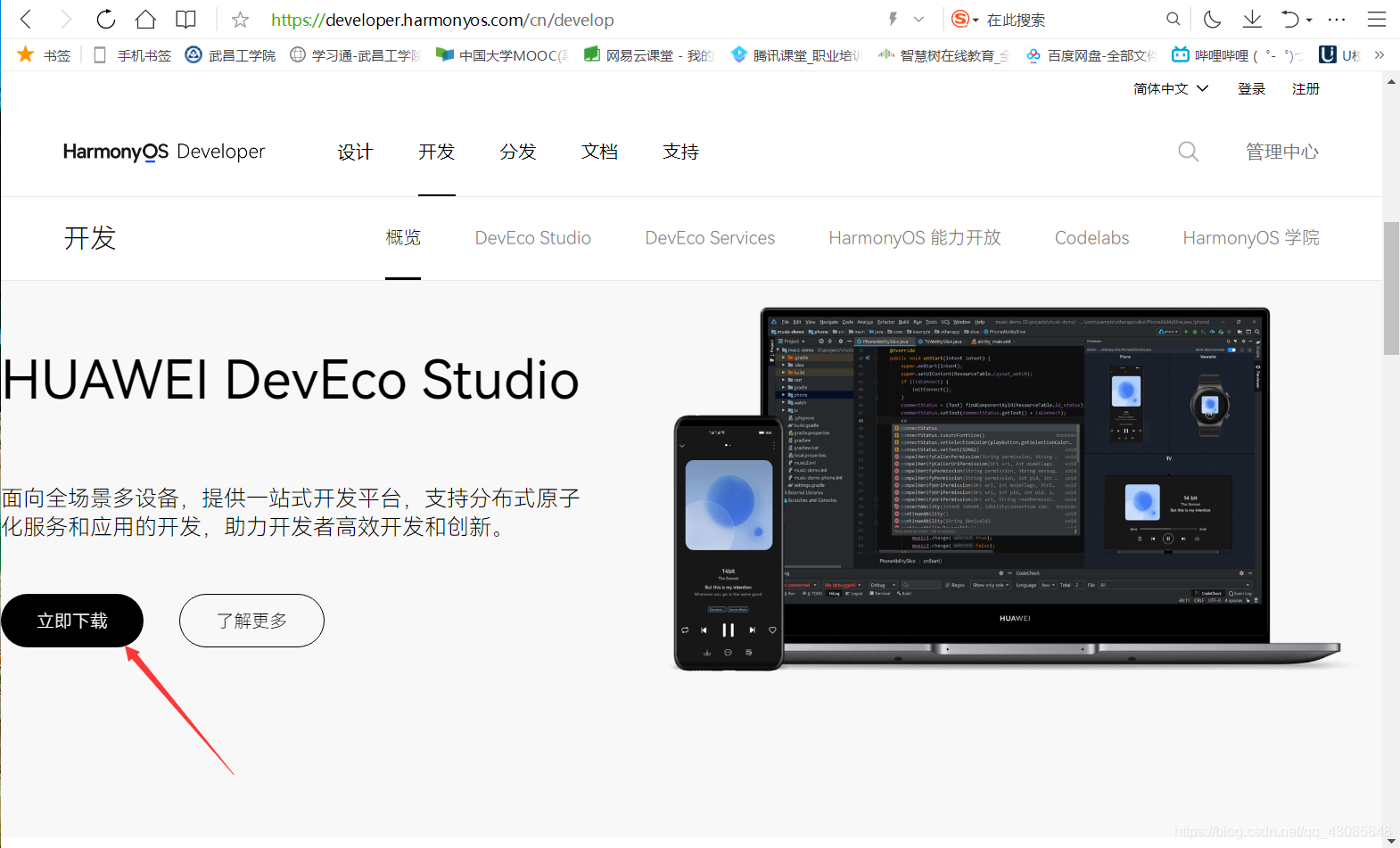Viewport: 1400px width, 848px height.
Task: Open the 设计 navigation menu
Action: (355, 152)
